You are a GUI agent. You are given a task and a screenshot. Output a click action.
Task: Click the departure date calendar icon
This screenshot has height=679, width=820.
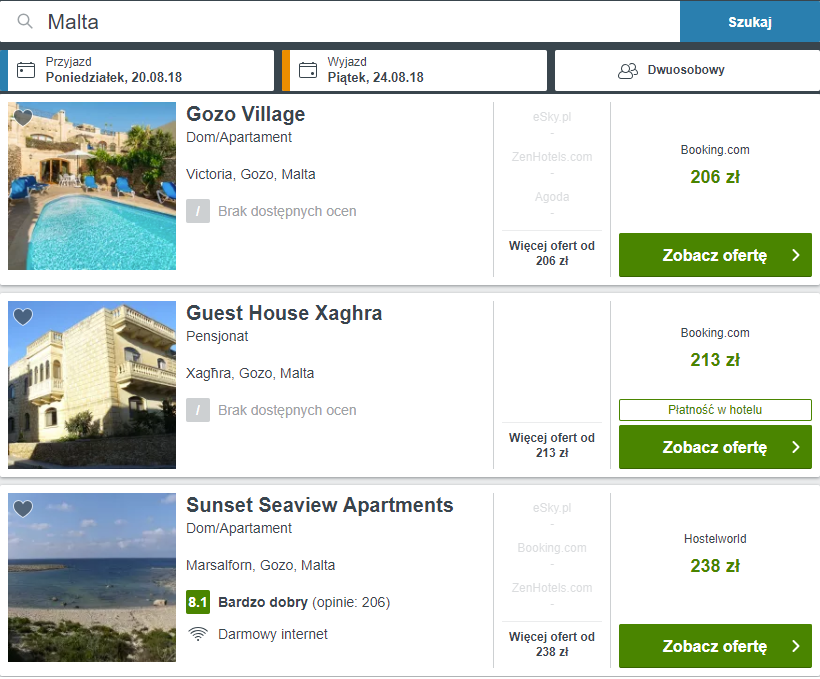coord(308,70)
